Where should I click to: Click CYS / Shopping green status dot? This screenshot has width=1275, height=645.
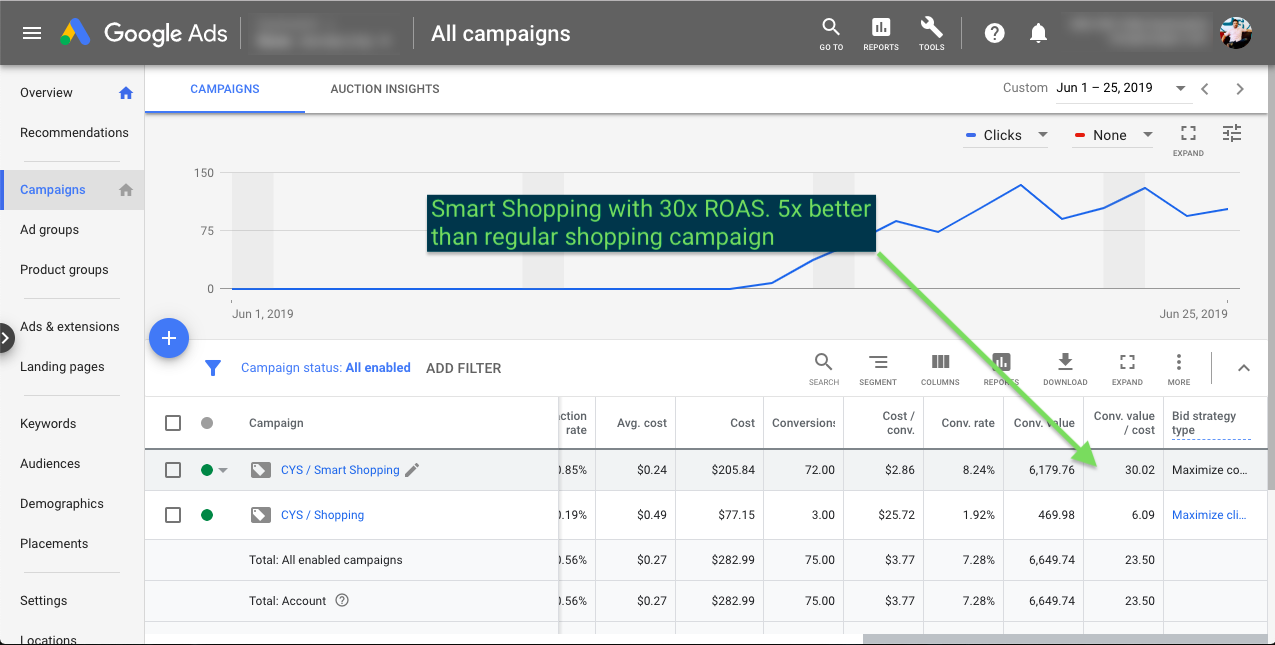207,515
